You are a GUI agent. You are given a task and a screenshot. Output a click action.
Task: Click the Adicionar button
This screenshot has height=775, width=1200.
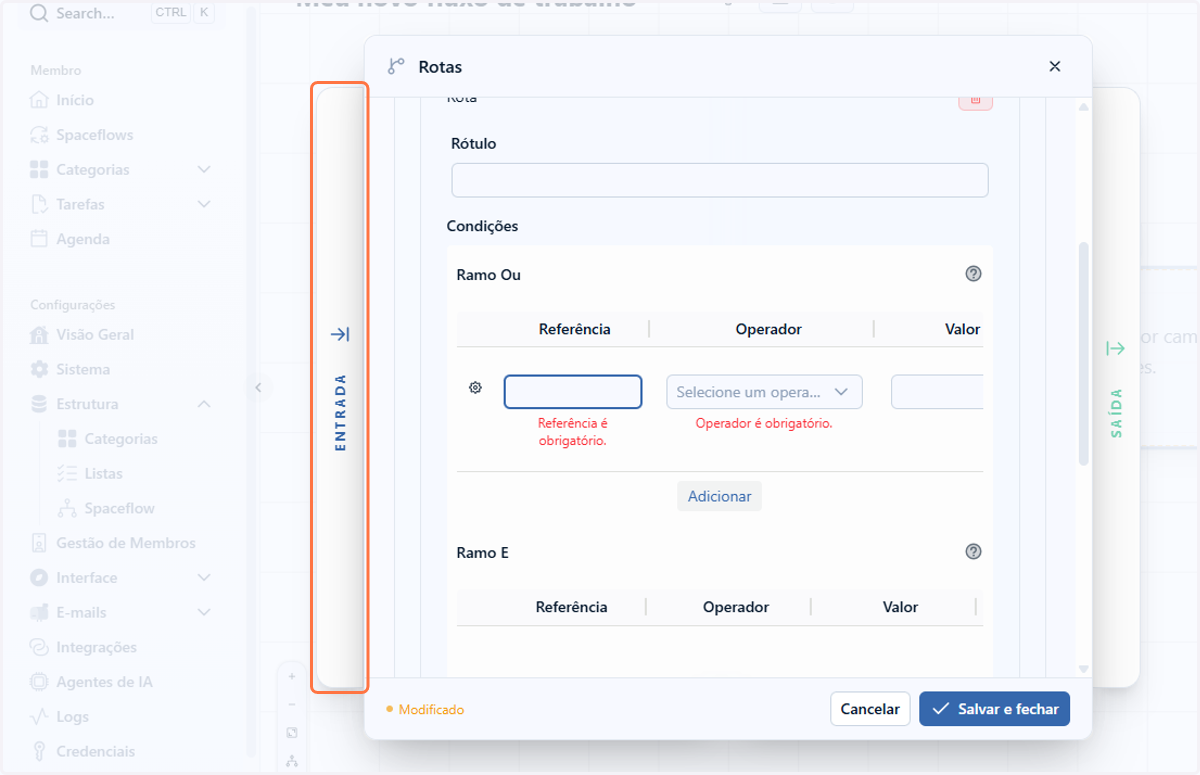(x=720, y=496)
